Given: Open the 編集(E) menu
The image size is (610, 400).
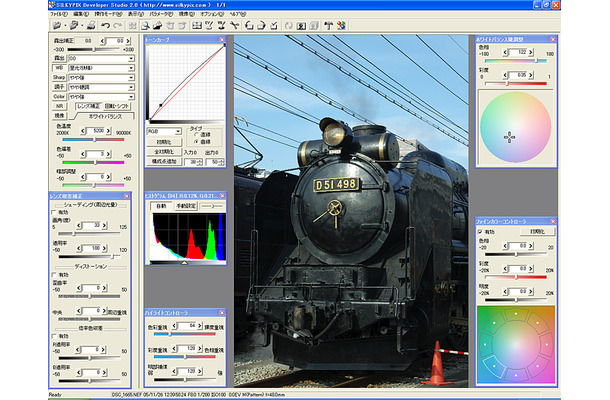Looking at the screenshot, I should coord(81,14).
